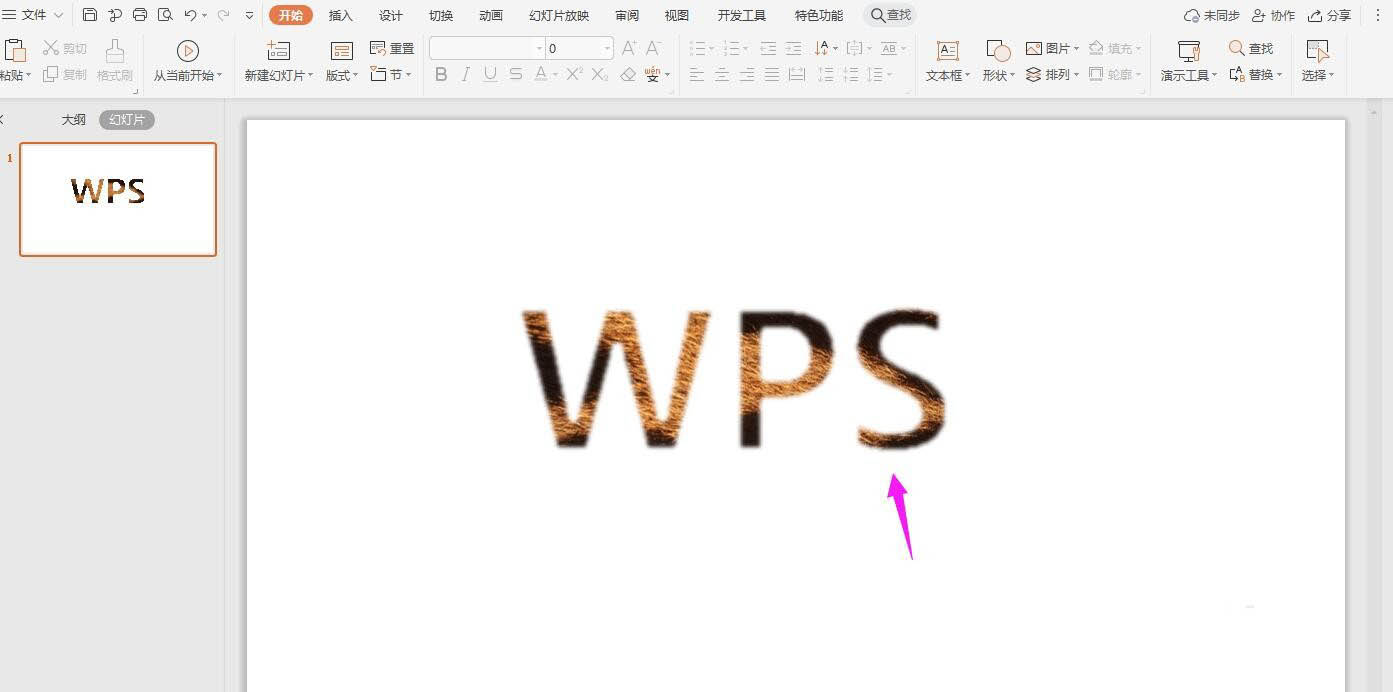Image resolution: width=1393 pixels, height=692 pixels.
Task: Toggle Italic formatting
Action: click(x=465, y=75)
